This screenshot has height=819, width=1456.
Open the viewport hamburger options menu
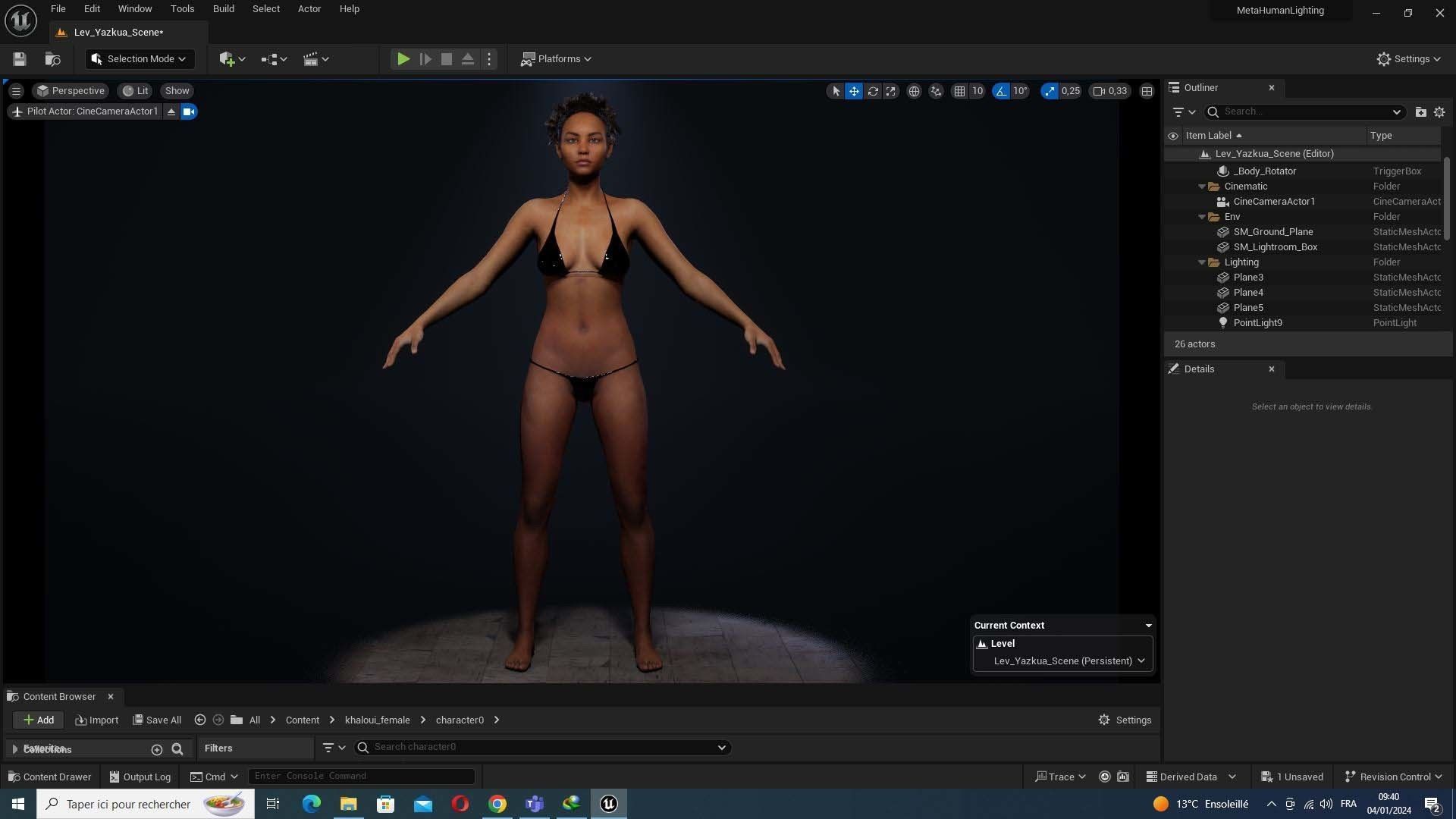click(x=16, y=91)
